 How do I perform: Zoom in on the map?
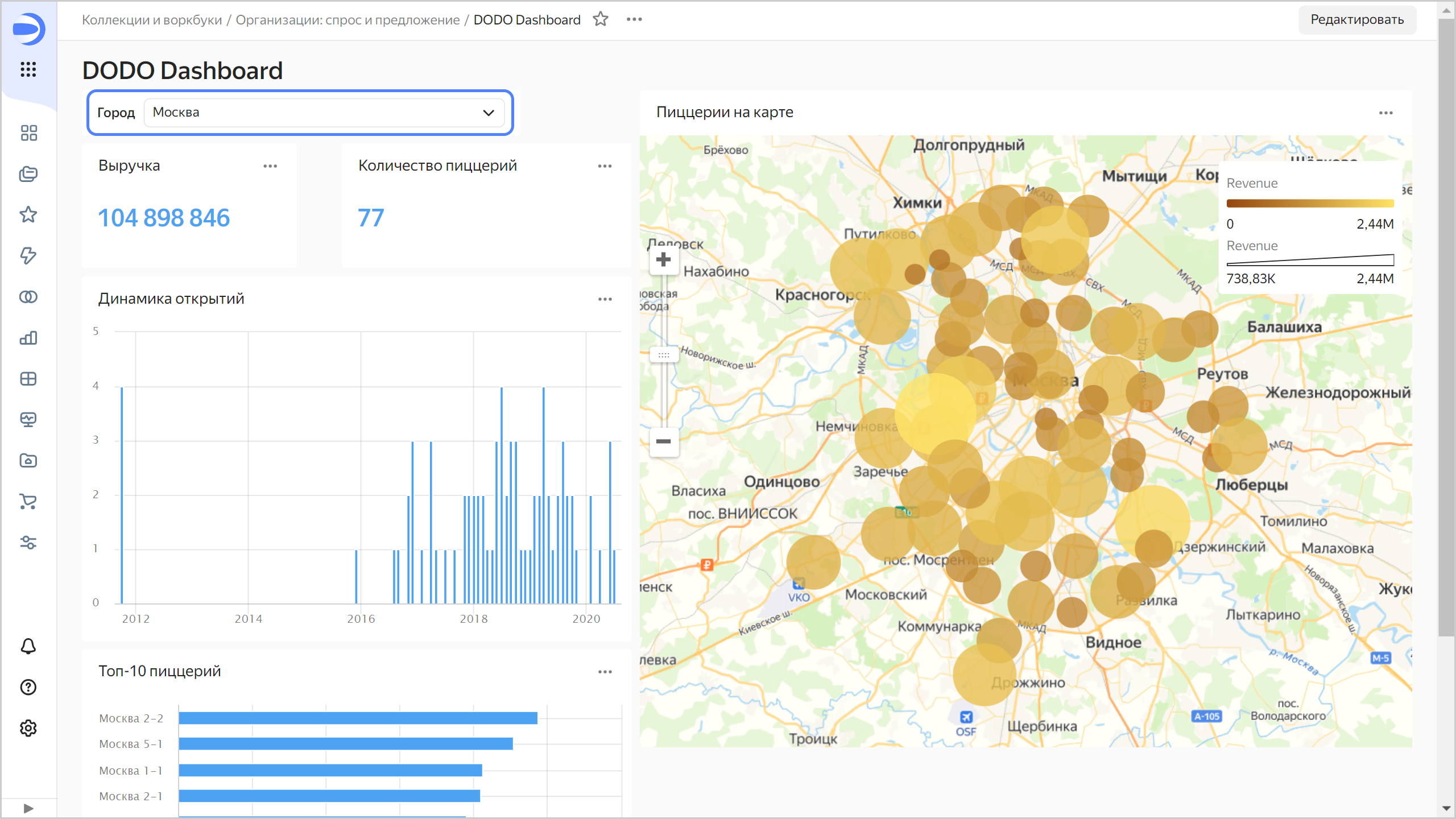pos(663,260)
